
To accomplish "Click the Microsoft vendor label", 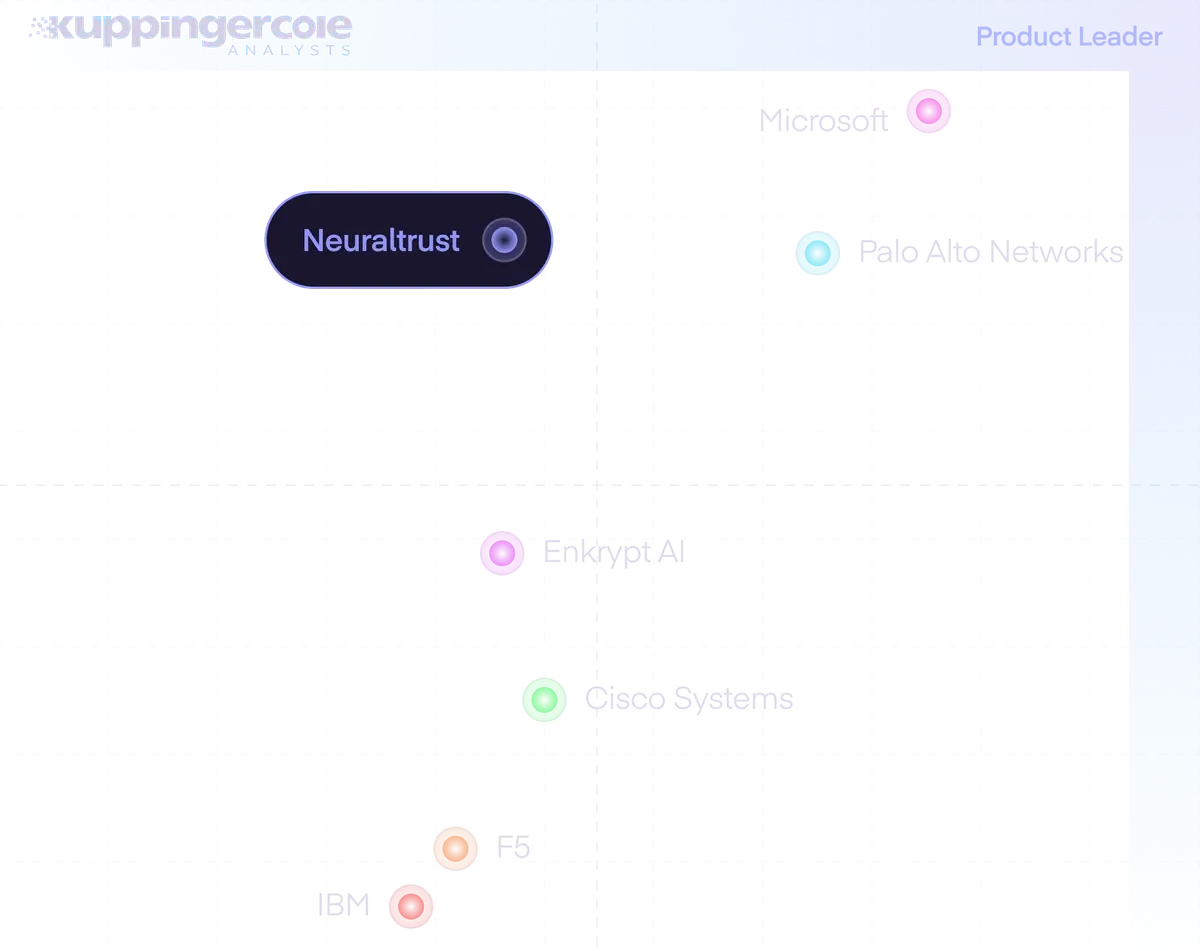I will pos(823,121).
